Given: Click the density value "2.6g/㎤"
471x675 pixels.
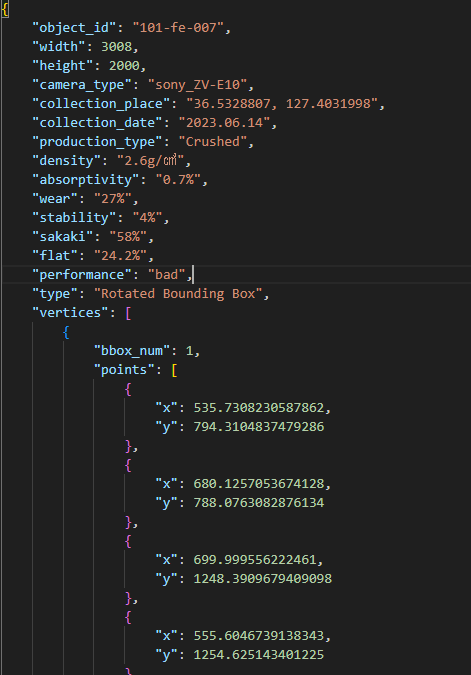Looking at the screenshot, I should [151, 161].
